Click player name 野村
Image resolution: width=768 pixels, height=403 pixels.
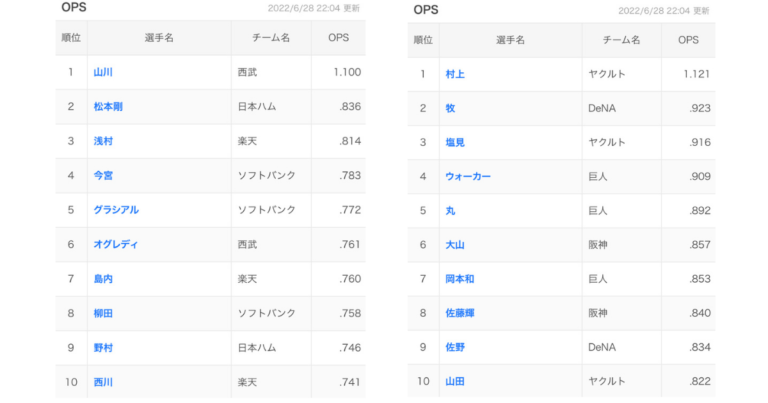103,347
